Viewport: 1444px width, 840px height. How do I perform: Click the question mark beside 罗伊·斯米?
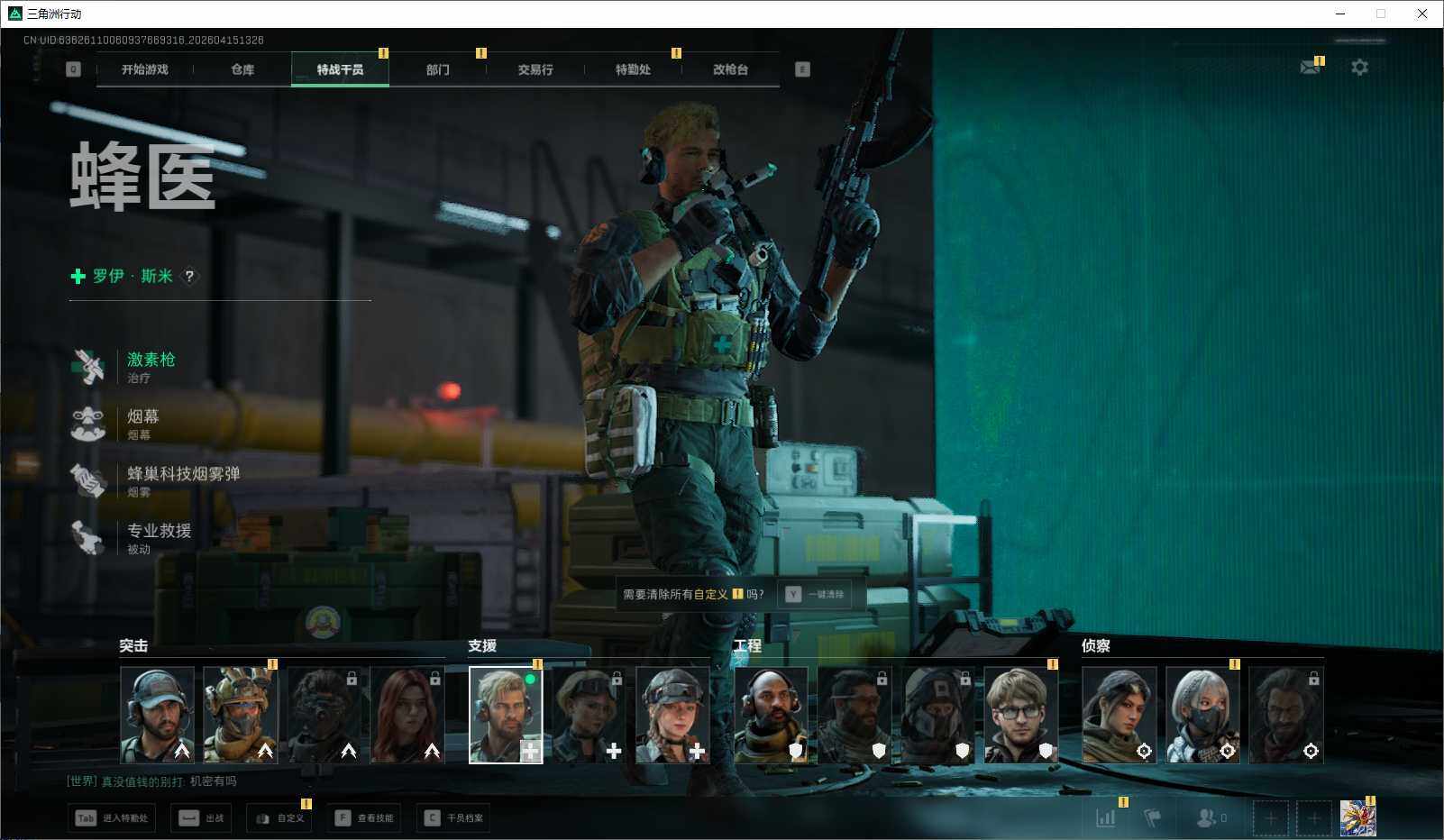[189, 276]
